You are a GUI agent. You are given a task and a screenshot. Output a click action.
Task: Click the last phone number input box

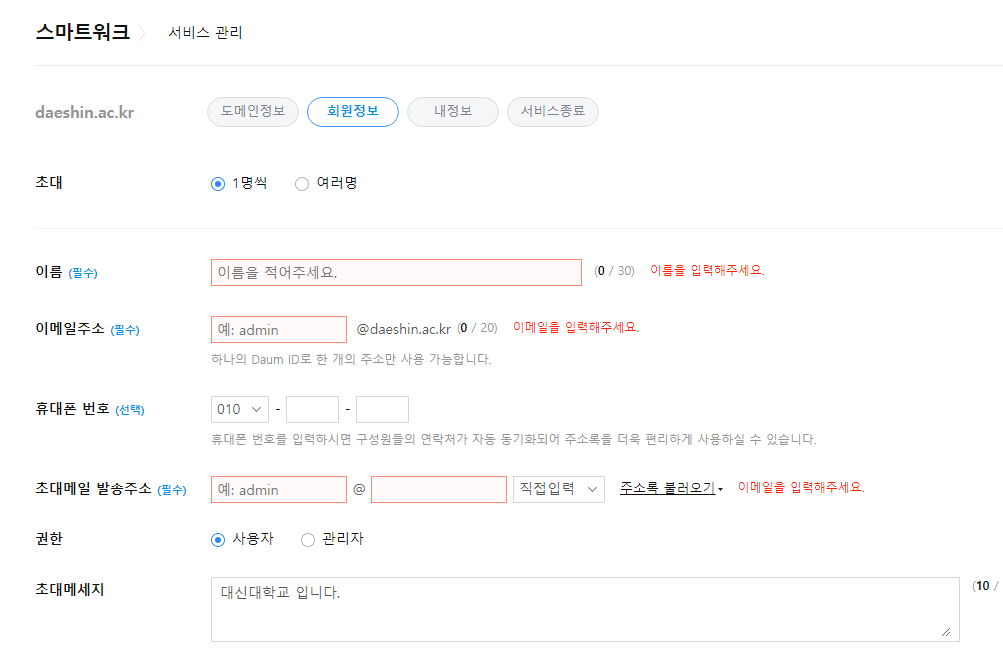[x=382, y=410]
